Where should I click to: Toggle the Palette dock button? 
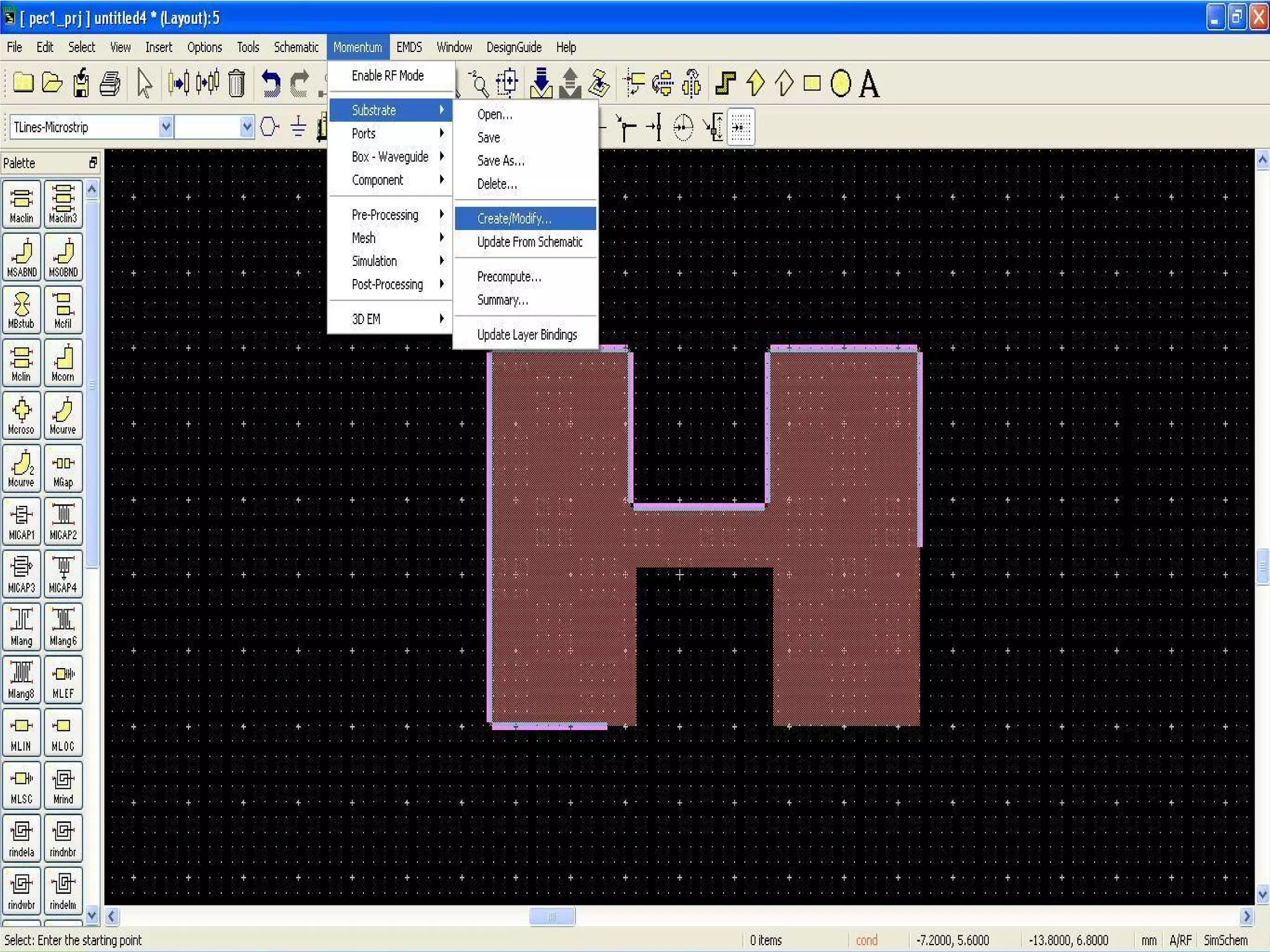(93, 162)
